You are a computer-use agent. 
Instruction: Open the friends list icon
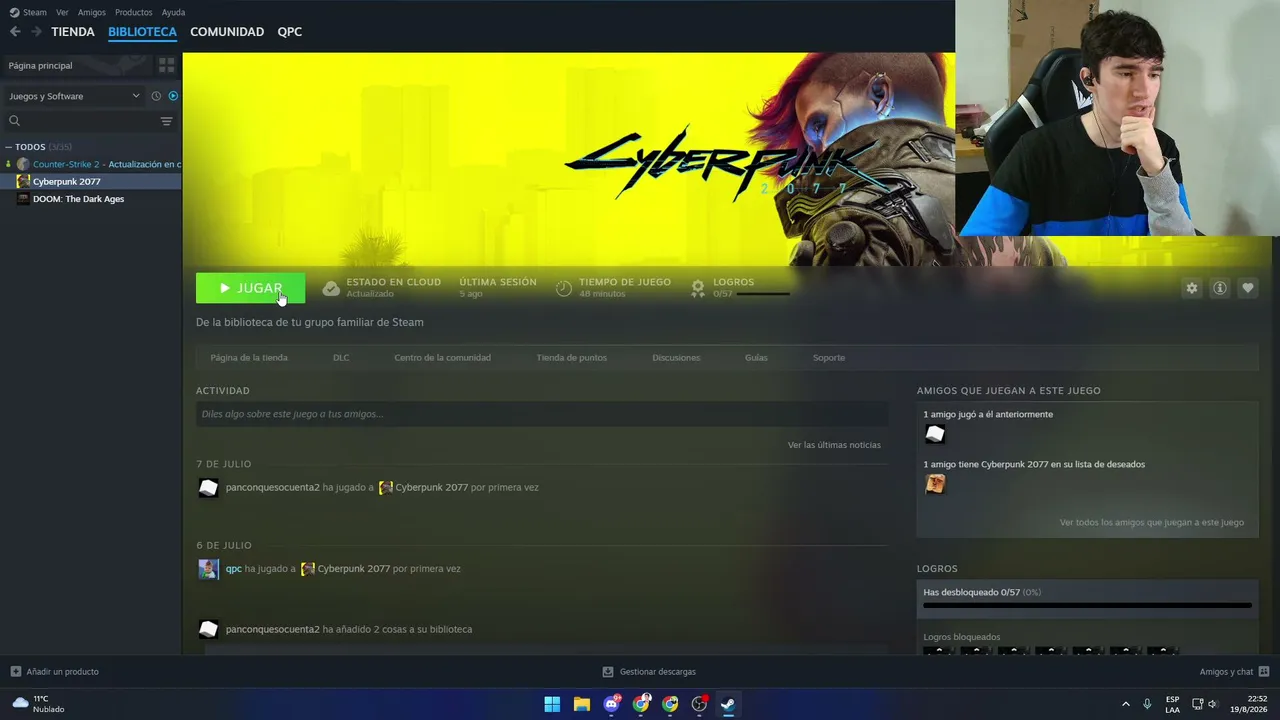point(1263,672)
